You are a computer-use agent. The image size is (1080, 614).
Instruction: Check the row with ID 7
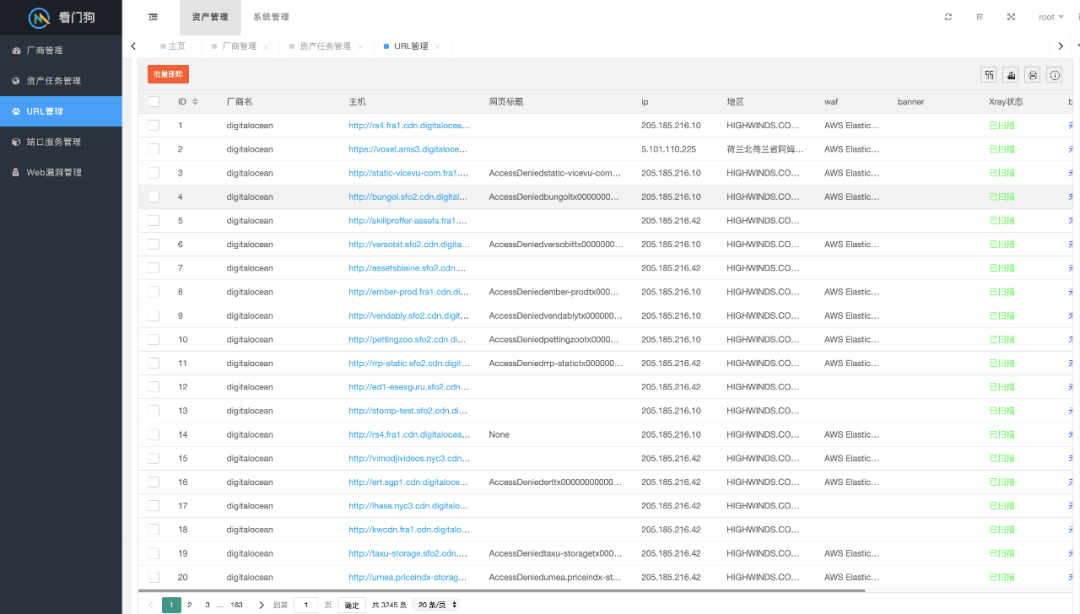154,268
